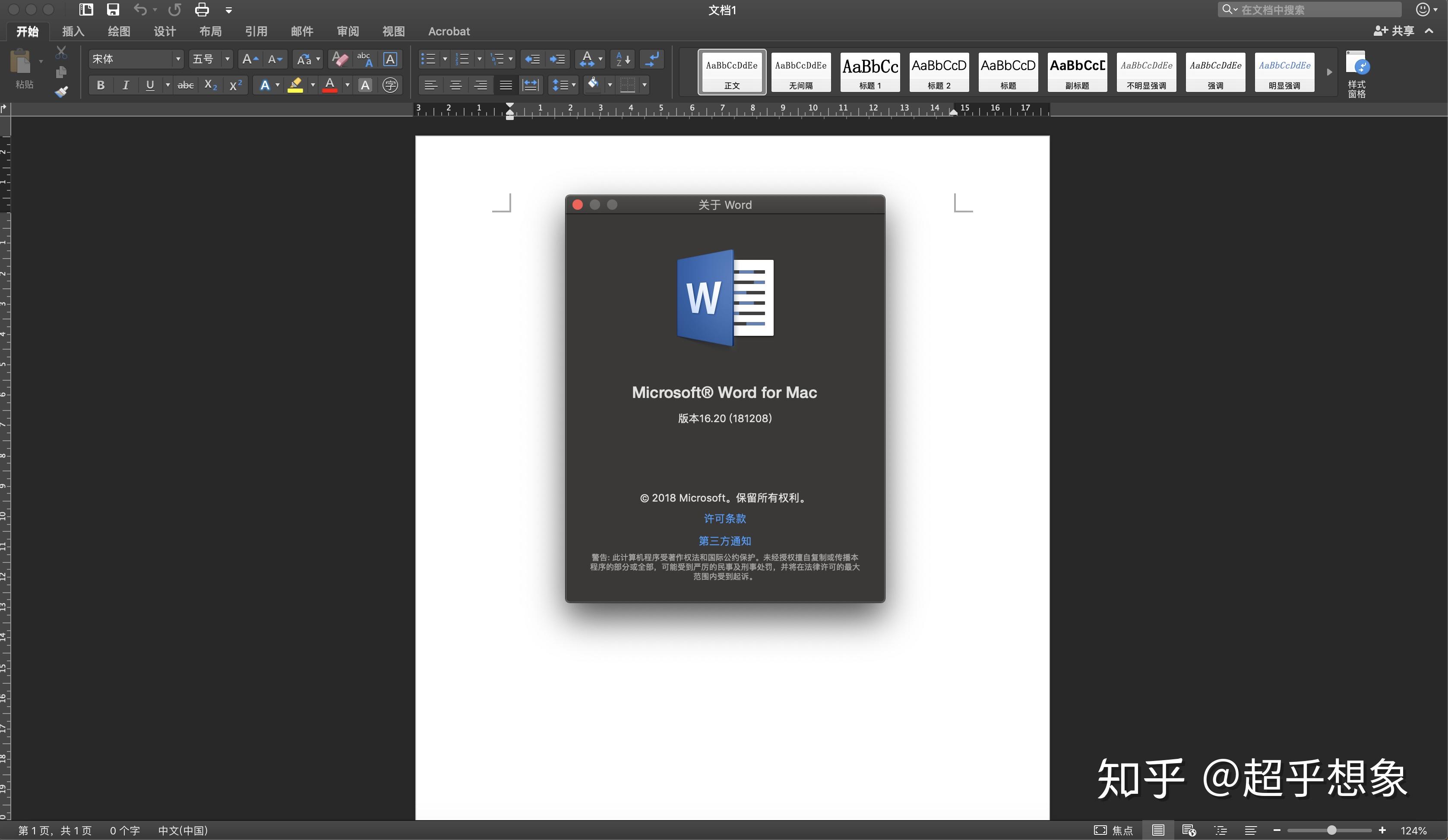Expand the styles gallery arrow

pos(1329,72)
